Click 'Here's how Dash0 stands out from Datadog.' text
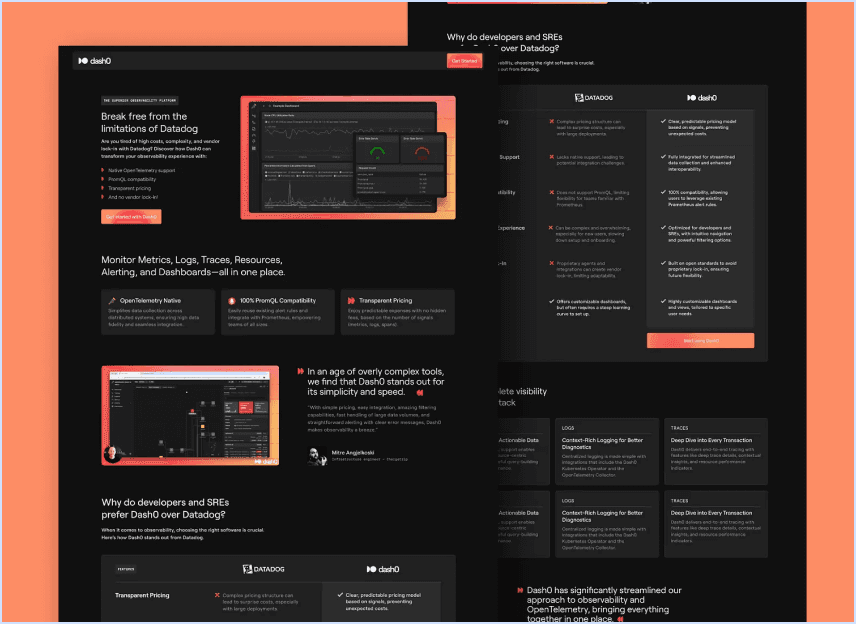This screenshot has width=856, height=624. [x=152, y=538]
